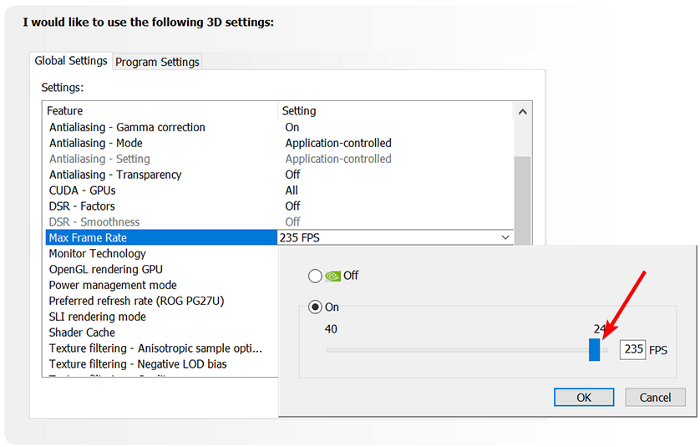The height and width of the screenshot is (447, 700).
Task: Select the On radio button
Action: [x=316, y=307]
